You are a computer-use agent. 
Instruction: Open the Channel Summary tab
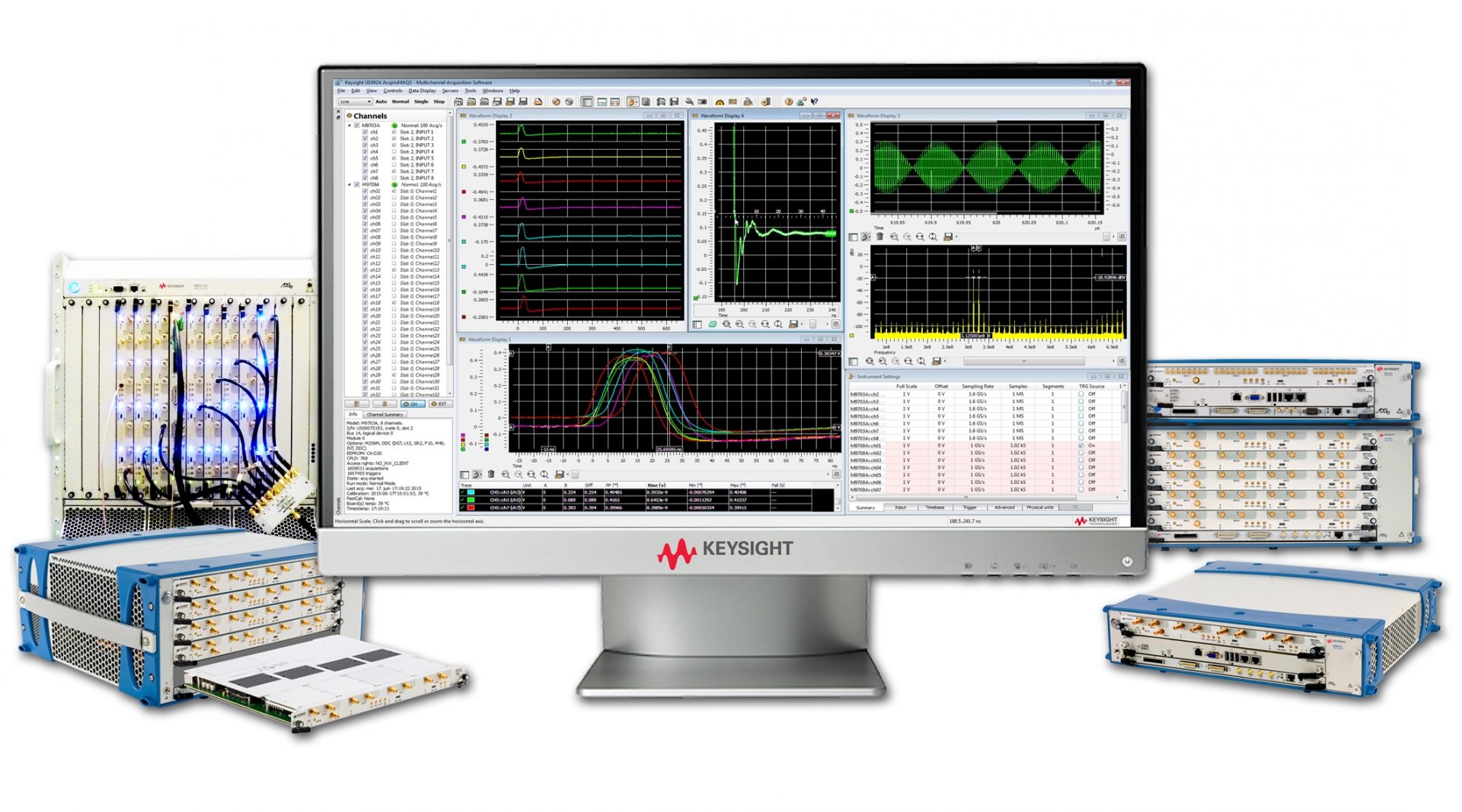[385, 415]
